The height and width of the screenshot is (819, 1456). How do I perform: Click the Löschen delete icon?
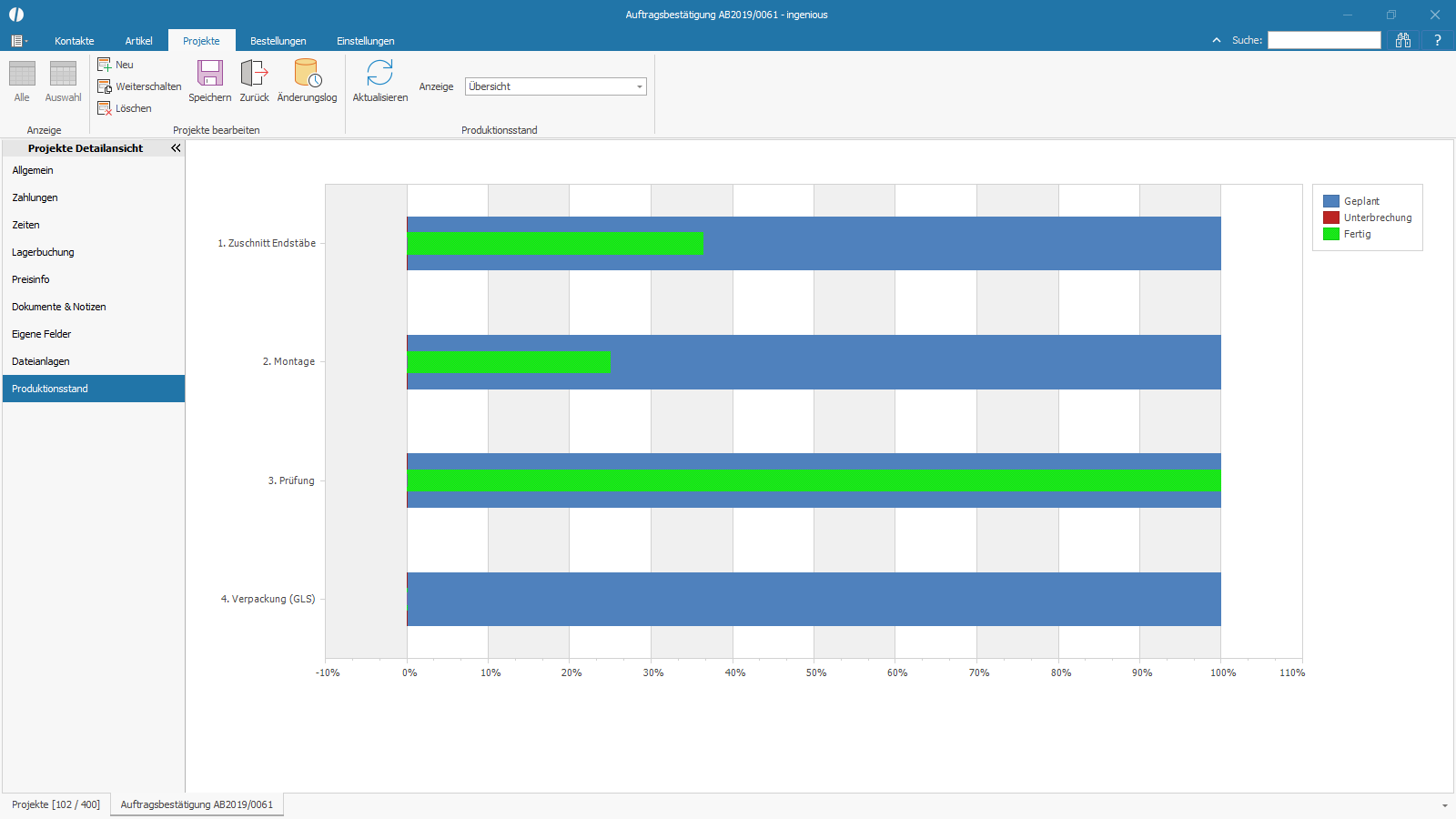click(105, 108)
